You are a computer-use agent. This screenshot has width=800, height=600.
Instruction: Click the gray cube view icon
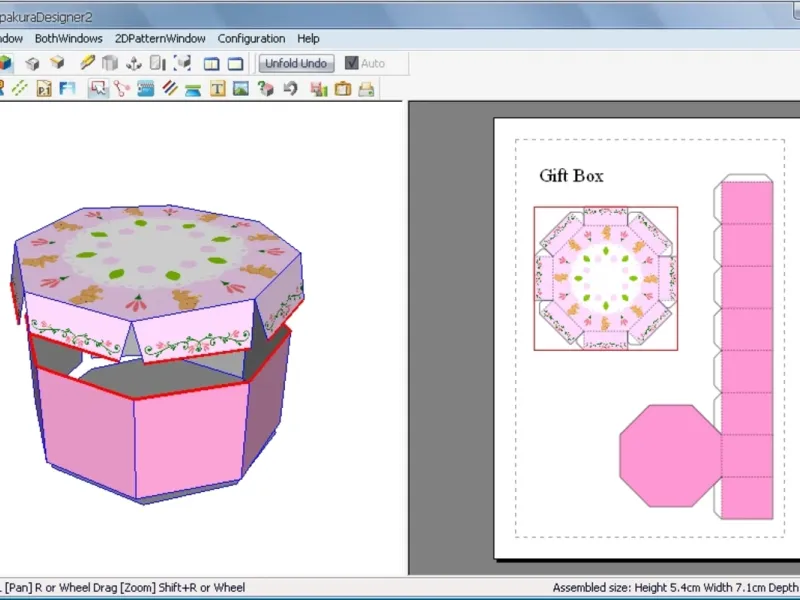33,63
